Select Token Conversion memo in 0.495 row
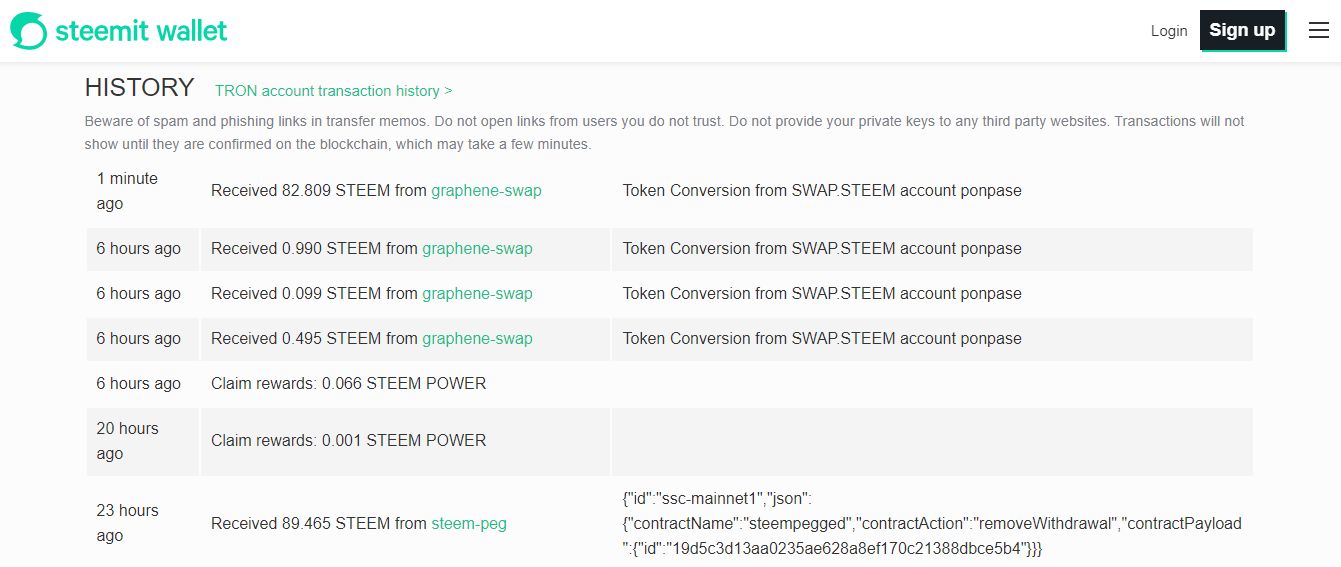 [822, 338]
